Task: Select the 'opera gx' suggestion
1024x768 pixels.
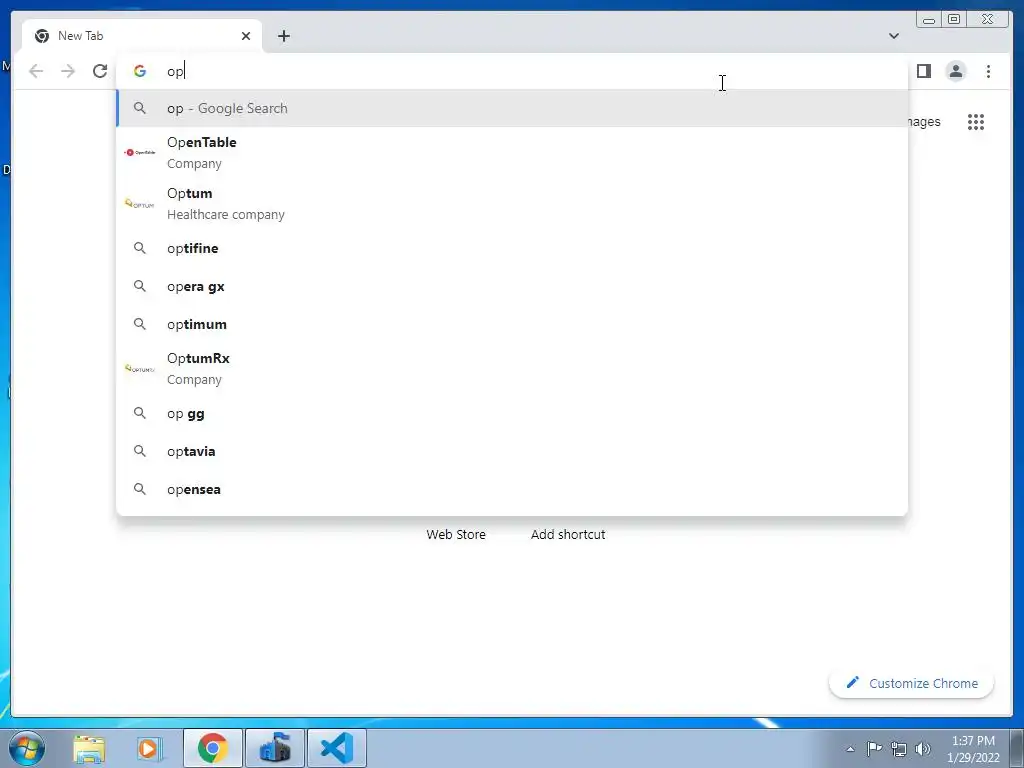Action: (512, 286)
